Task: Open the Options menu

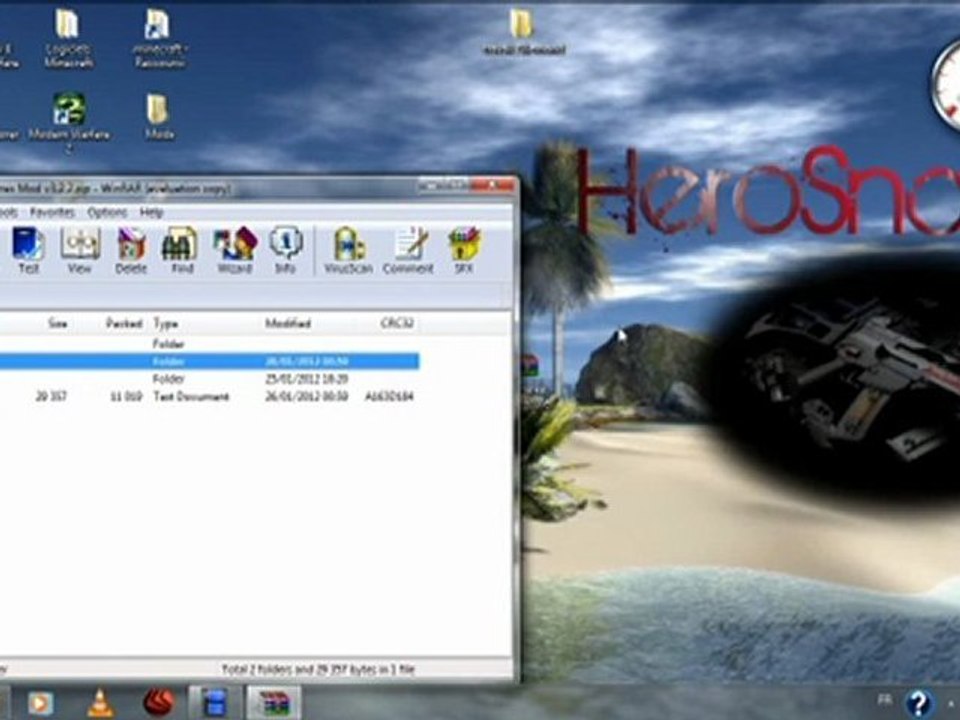Action: (x=107, y=212)
